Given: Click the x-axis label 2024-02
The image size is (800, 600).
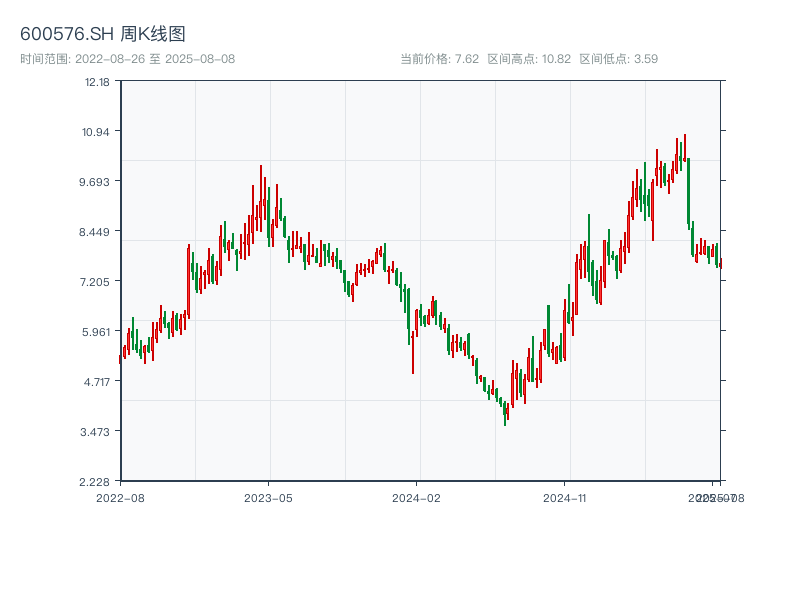Looking at the screenshot, I should coord(416,498).
